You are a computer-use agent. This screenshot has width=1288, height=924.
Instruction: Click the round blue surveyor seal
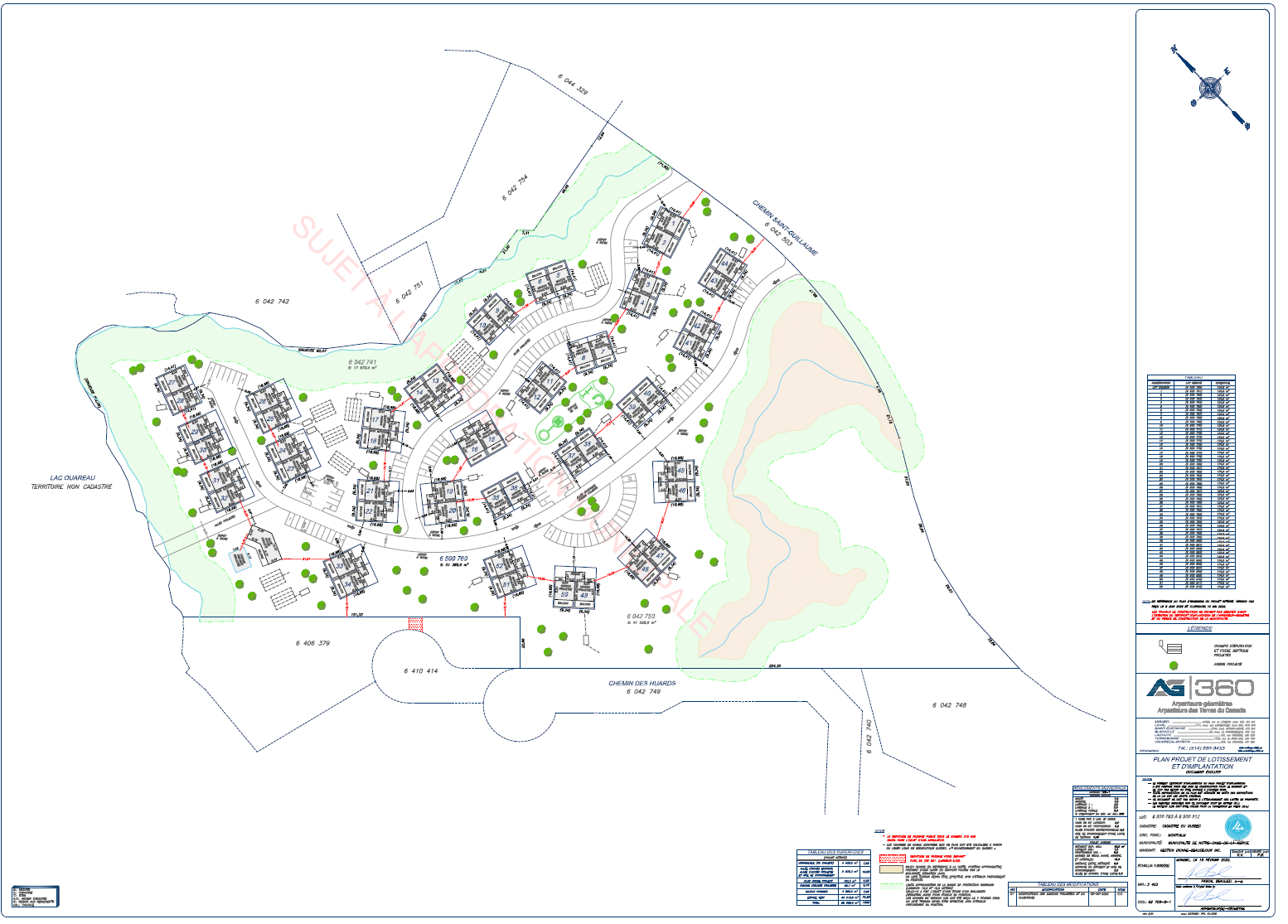(x=1238, y=825)
